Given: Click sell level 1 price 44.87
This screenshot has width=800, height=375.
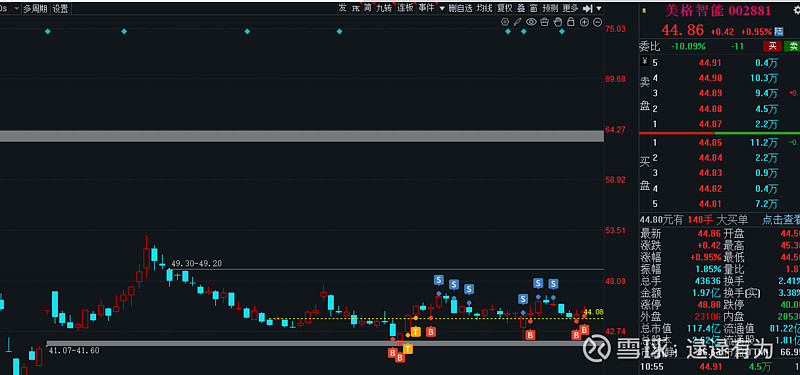Looking at the screenshot, I should coord(710,124).
